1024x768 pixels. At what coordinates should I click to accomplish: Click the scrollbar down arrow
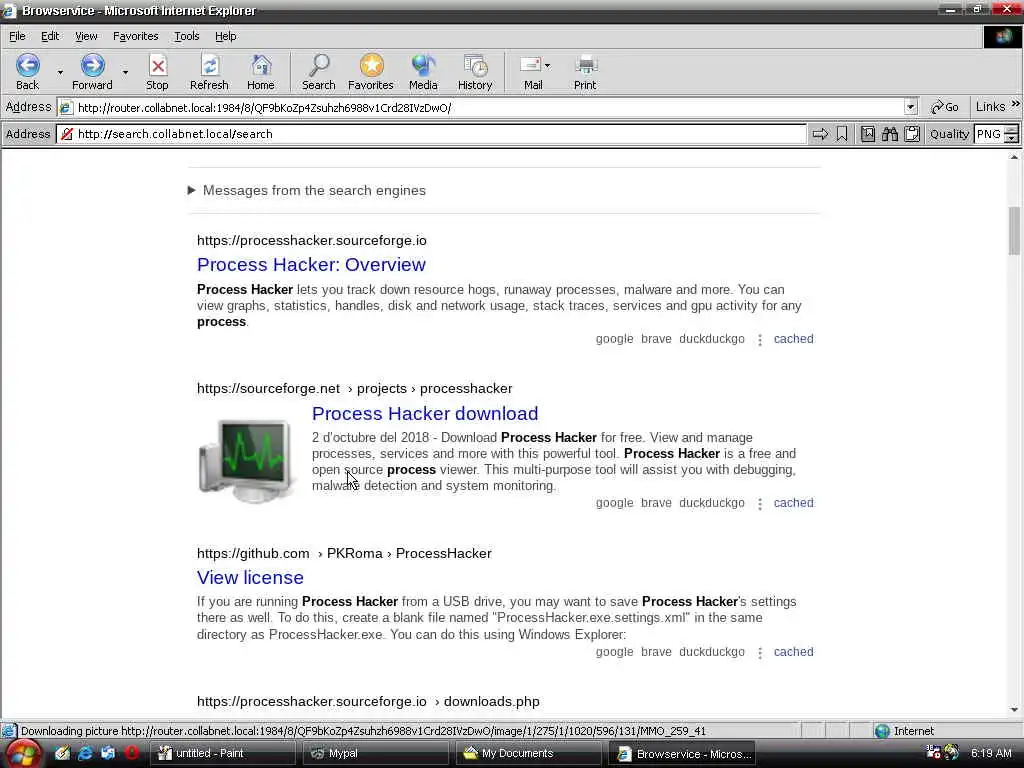(x=1014, y=710)
